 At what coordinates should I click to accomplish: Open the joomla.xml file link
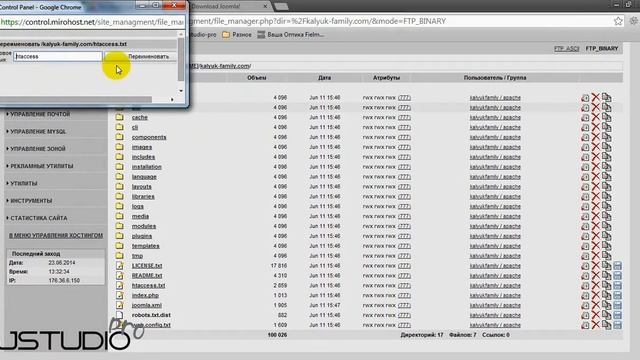tap(147, 305)
